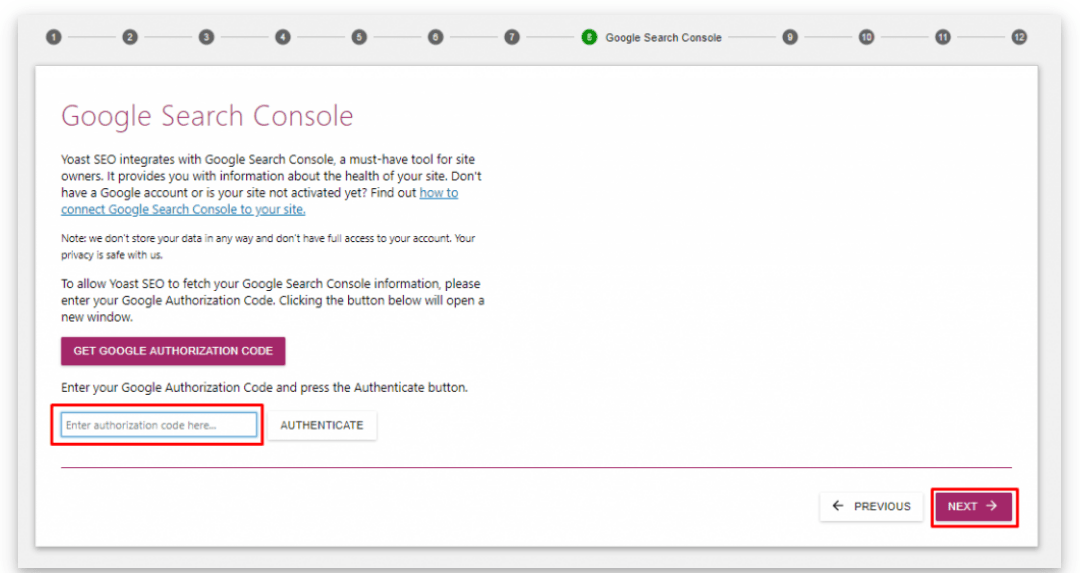
Task: Skip ahead to step 9
Action: tap(790, 37)
